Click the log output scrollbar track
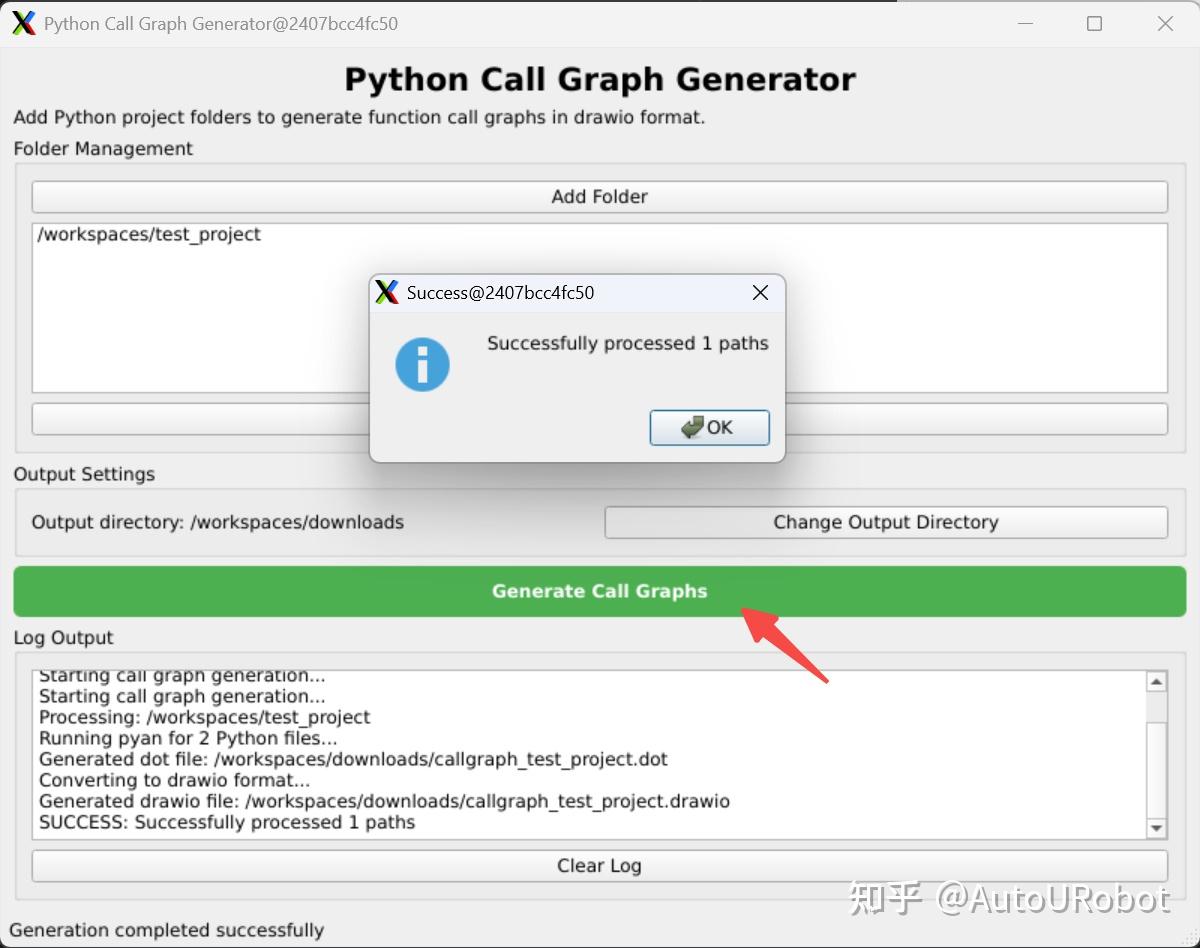 [x=1157, y=755]
